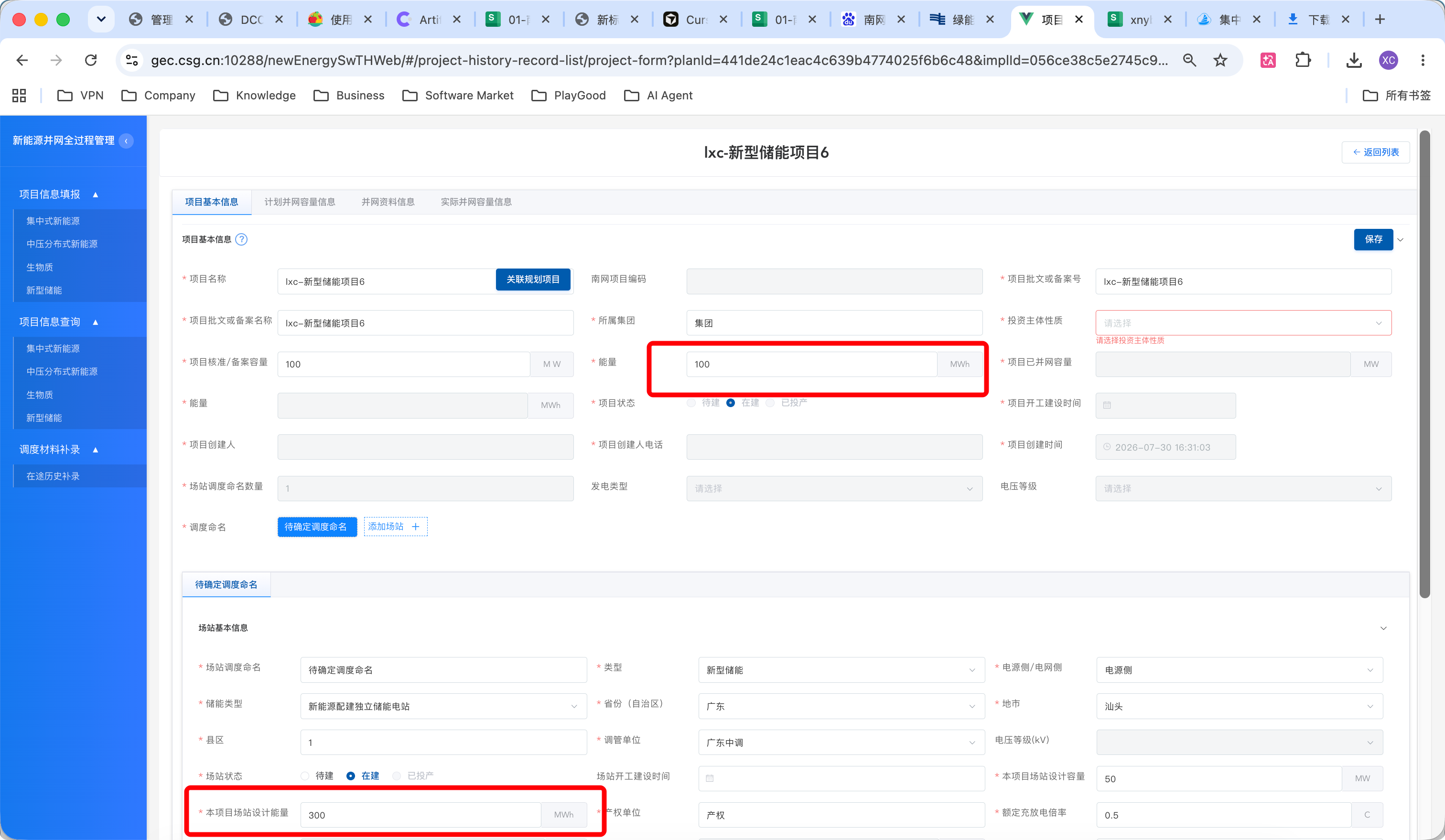This screenshot has height=840, width=1445.
Task: Open the 类型 dropdown showing 新型储能
Action: (841, 670)
